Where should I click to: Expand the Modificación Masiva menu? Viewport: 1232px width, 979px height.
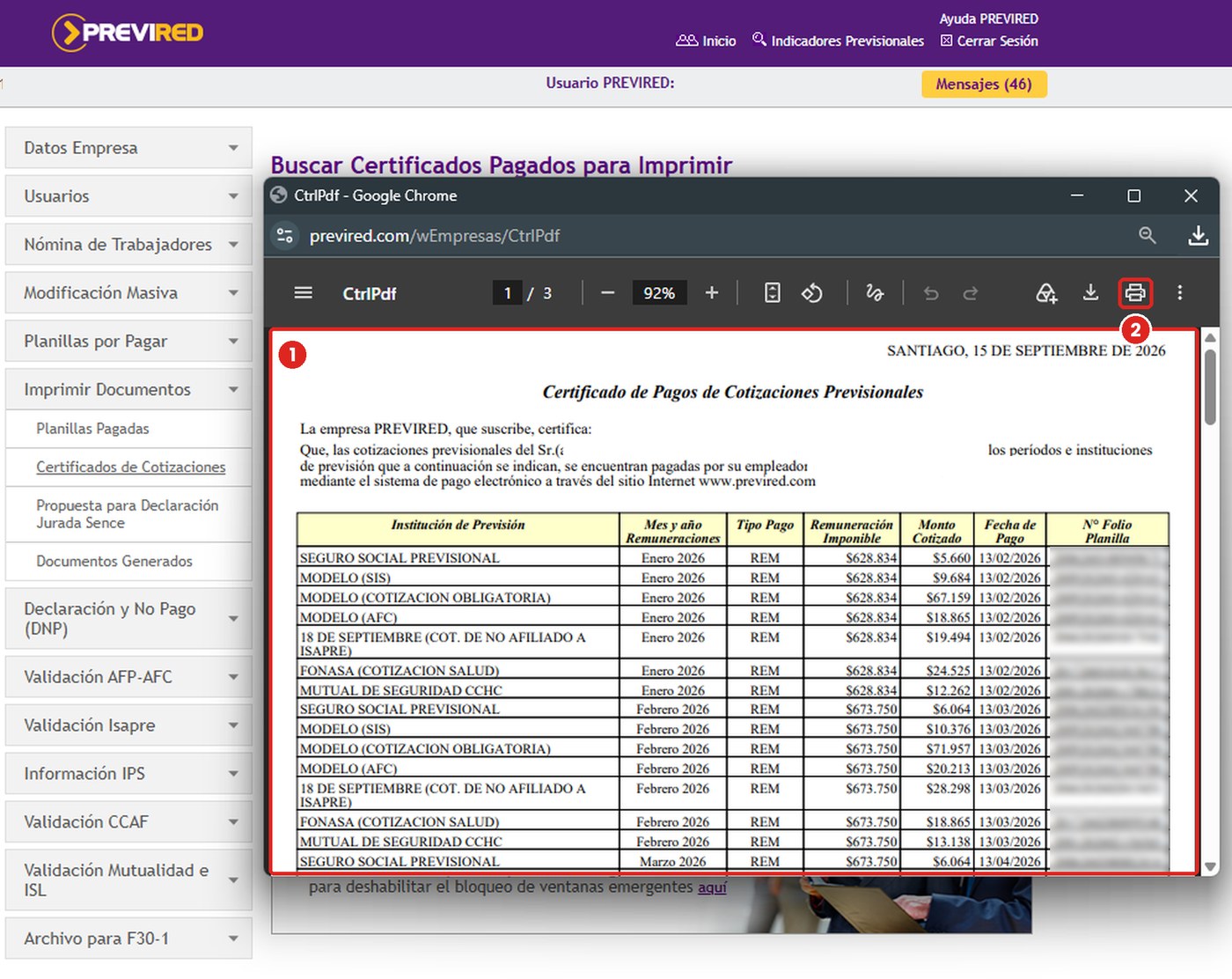coord(128,293)
